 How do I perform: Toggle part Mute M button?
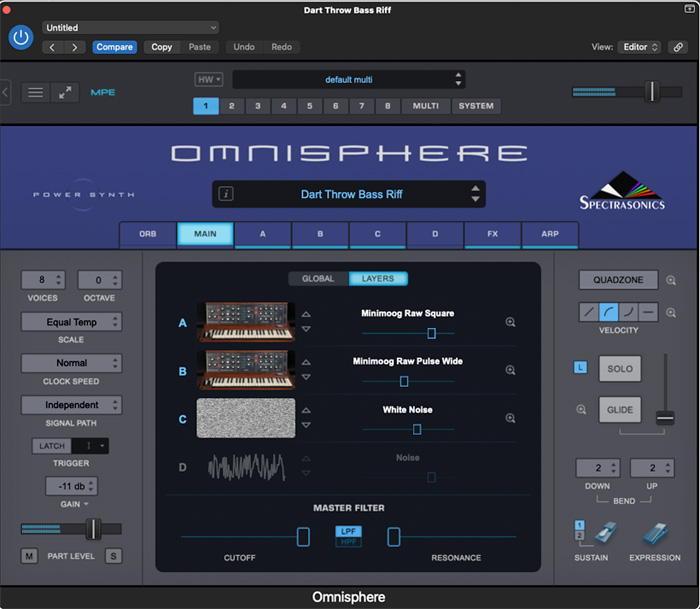coord(29,556)
